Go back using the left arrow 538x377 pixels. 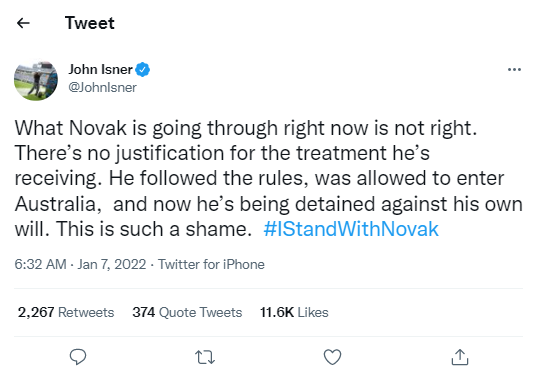click(x=23, y=23)
